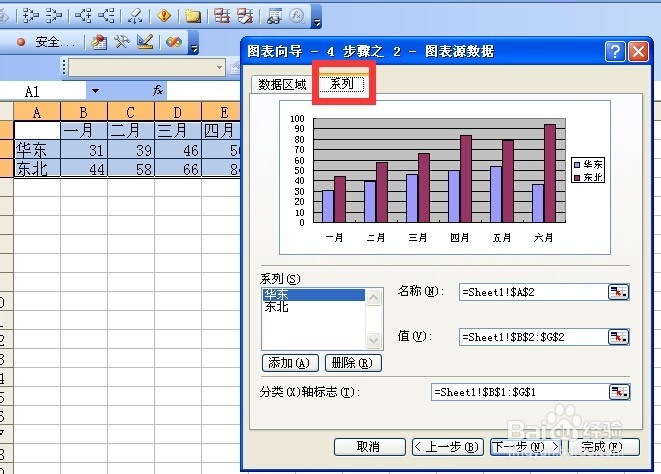Expand the auditing toolbar options arrow
Viewport: 661px width, 474px height.
point(317,22)
